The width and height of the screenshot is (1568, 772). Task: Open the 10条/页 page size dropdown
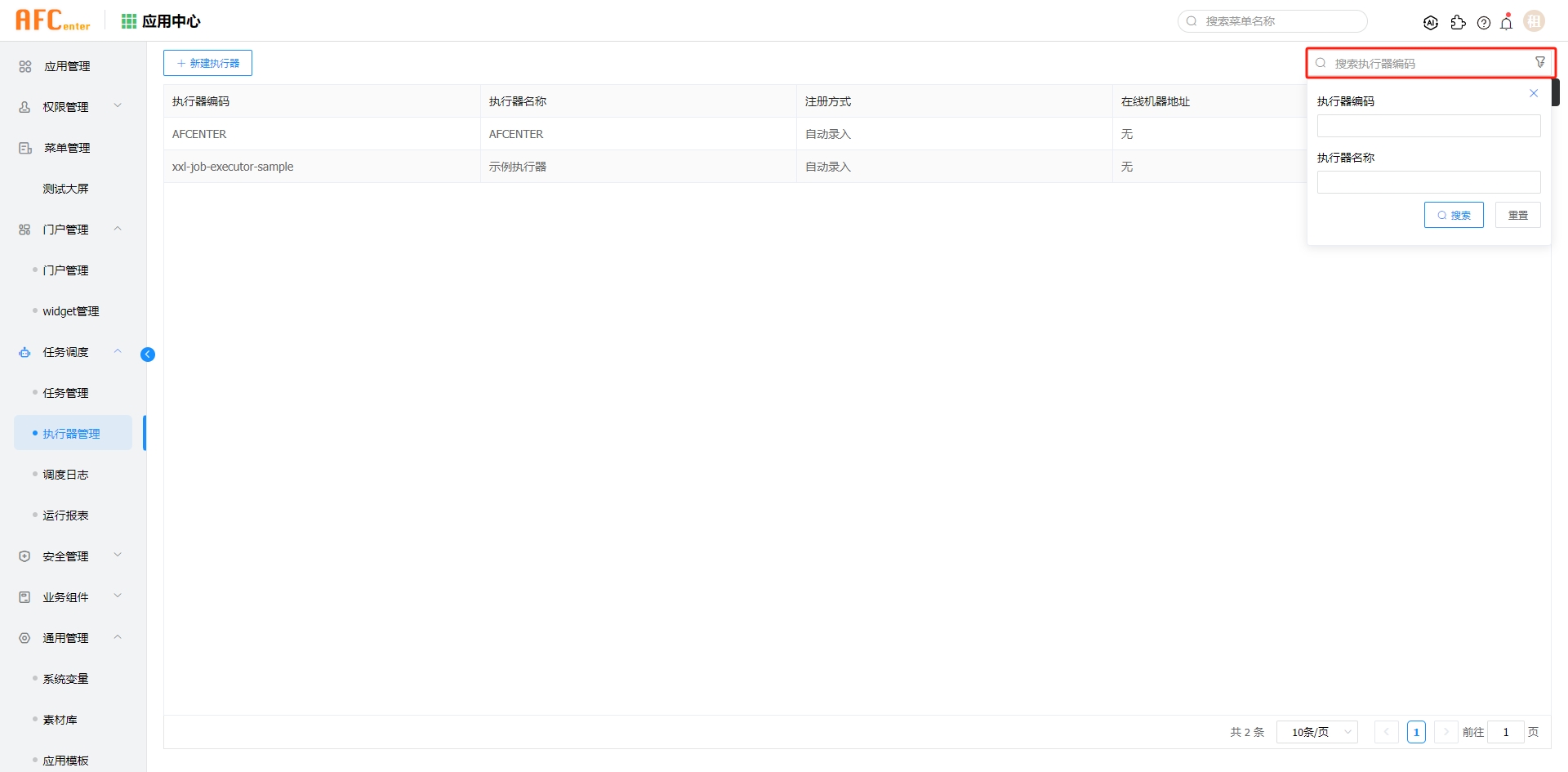coord(1317,732)
